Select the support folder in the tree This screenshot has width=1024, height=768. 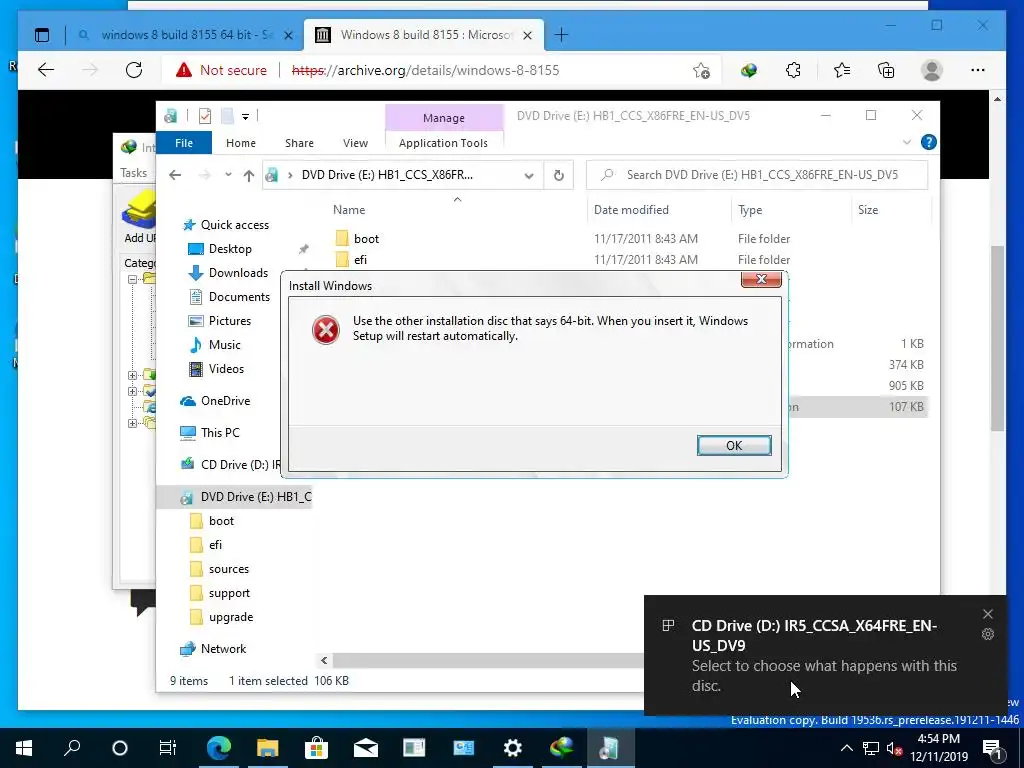click(219, 593)
